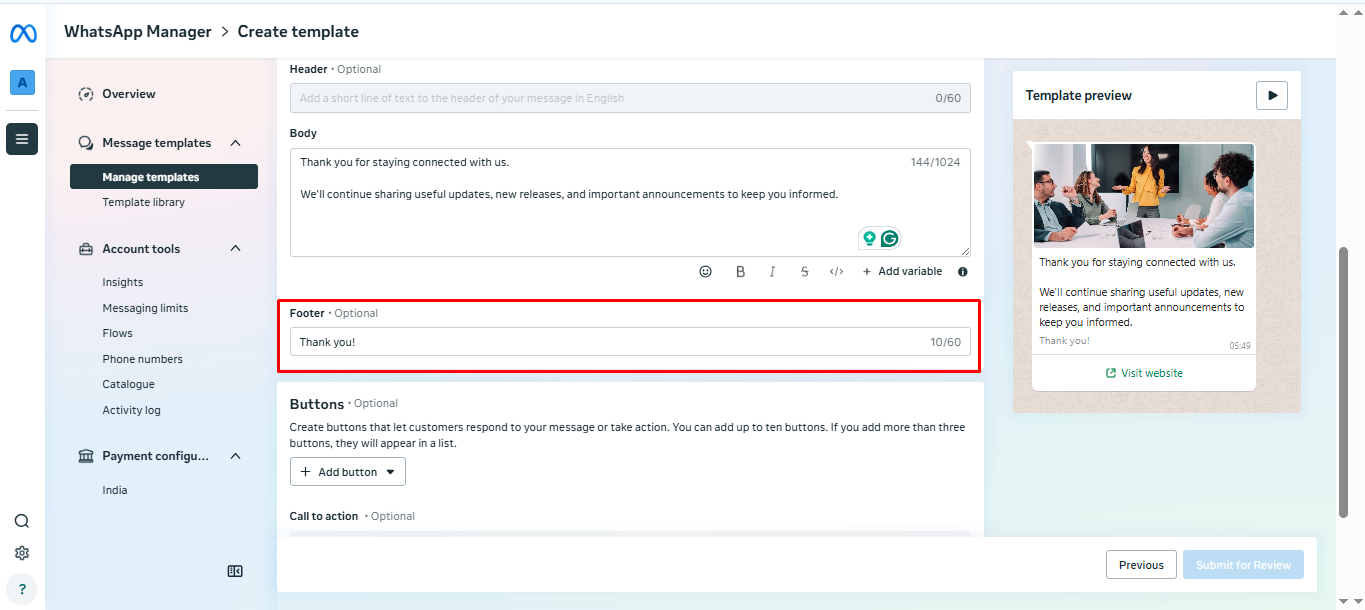Click the Grammarly icon in body field
The image size is (1365, 610).
[889, 238]
